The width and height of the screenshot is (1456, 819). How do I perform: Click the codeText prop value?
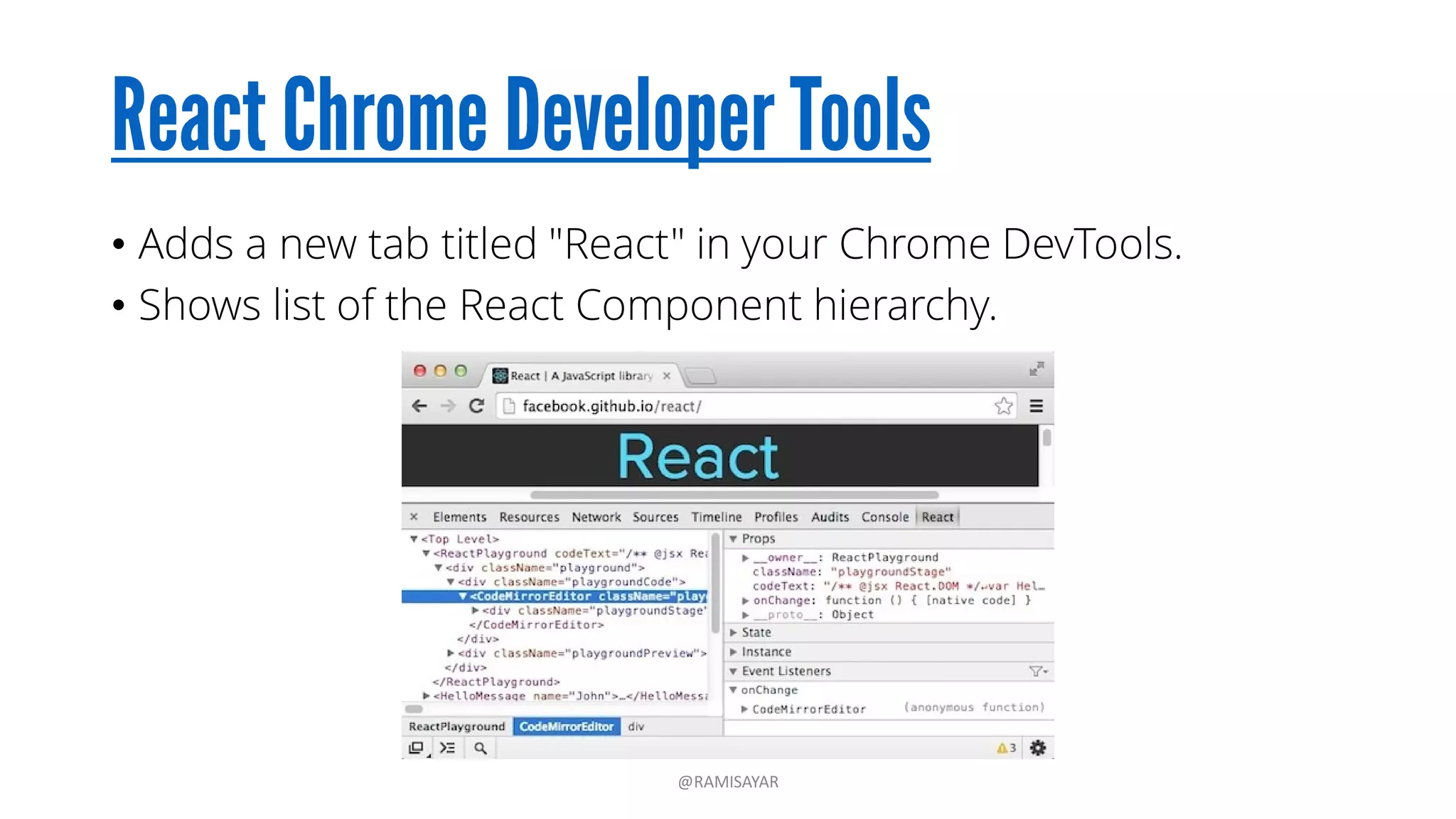click(x=935, y=586)
